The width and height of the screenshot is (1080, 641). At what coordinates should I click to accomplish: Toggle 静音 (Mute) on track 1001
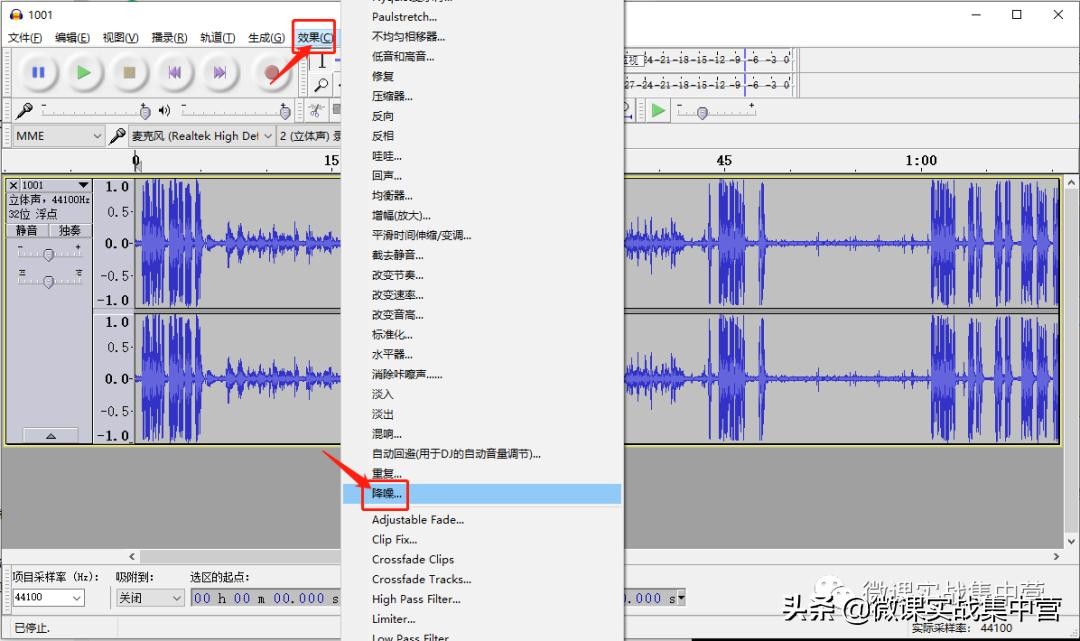tap(27, 230)
